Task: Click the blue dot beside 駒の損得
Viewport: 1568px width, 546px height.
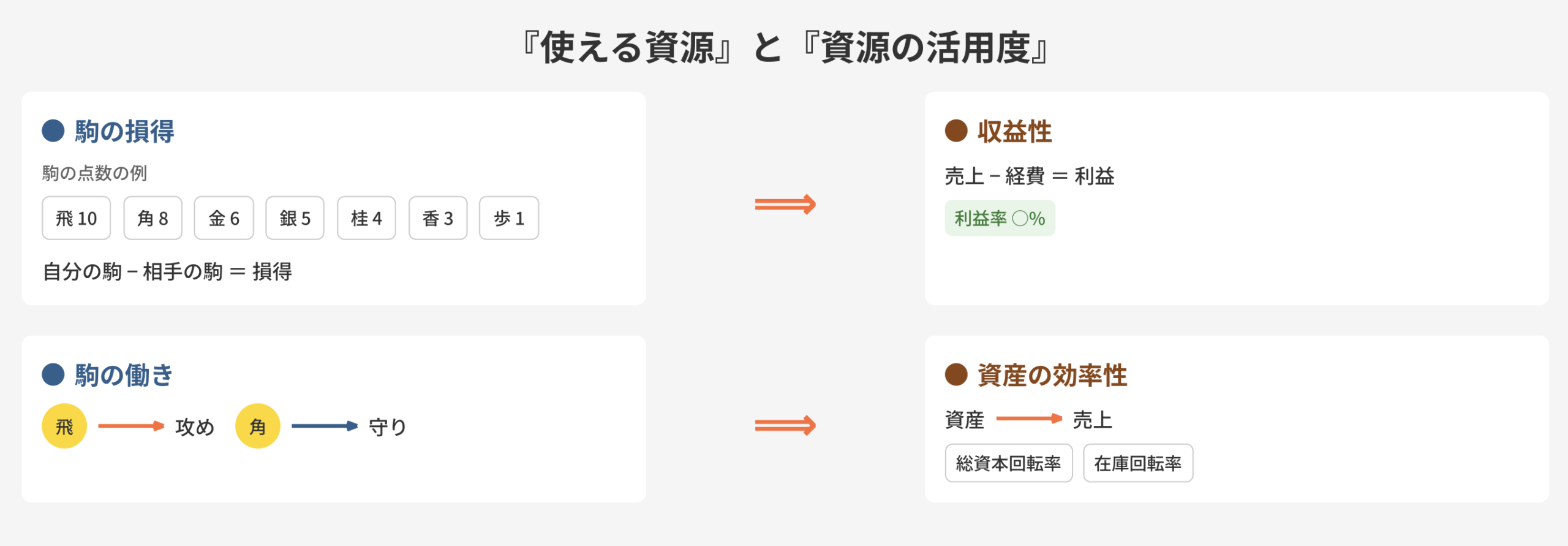Action: pyautogui.click(x=53, y=131)
